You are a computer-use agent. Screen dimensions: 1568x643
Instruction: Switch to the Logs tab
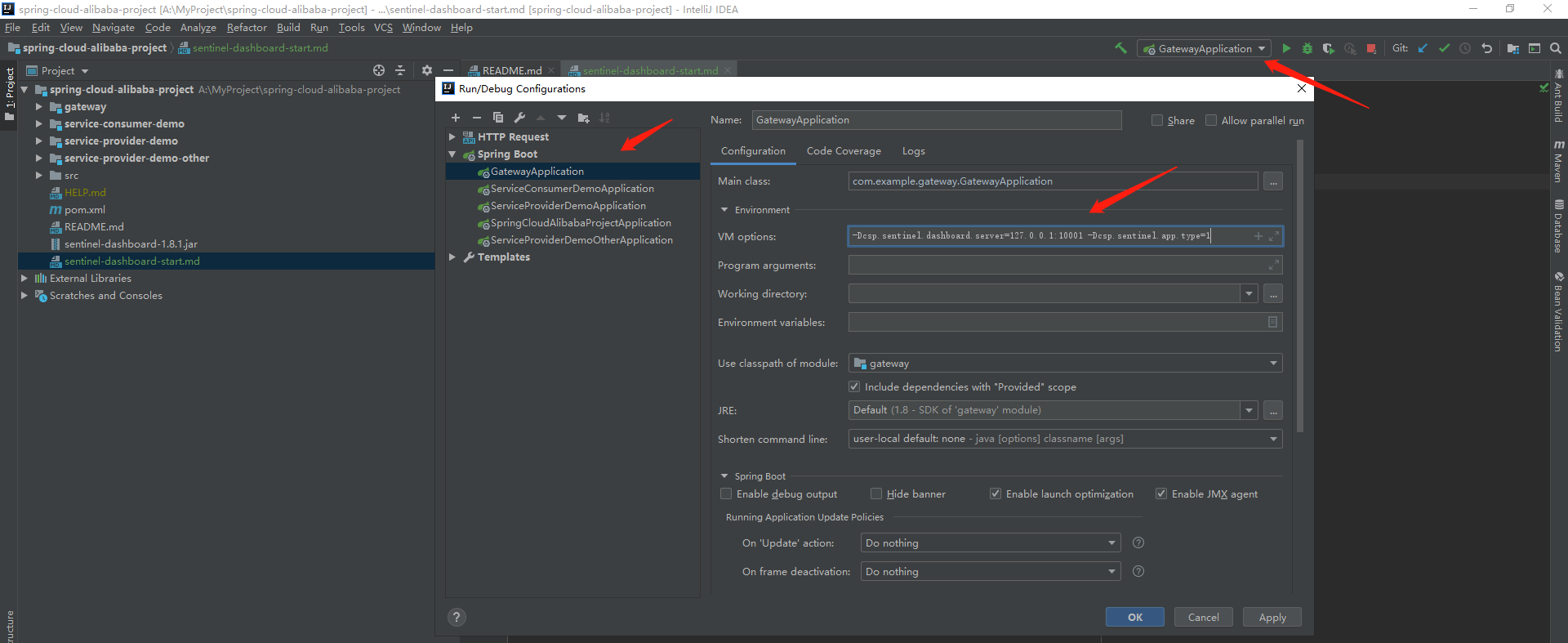click(x=914, y=151)
